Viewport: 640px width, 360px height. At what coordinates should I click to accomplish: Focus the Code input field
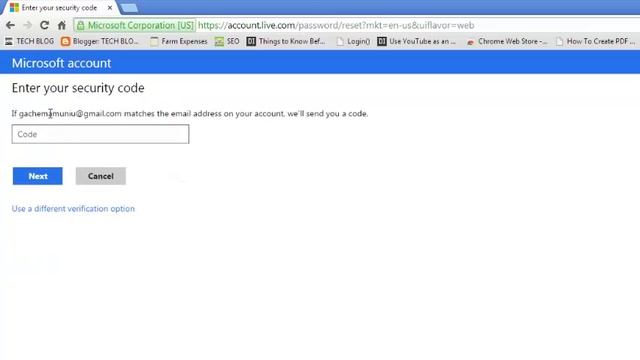point(100,134)
